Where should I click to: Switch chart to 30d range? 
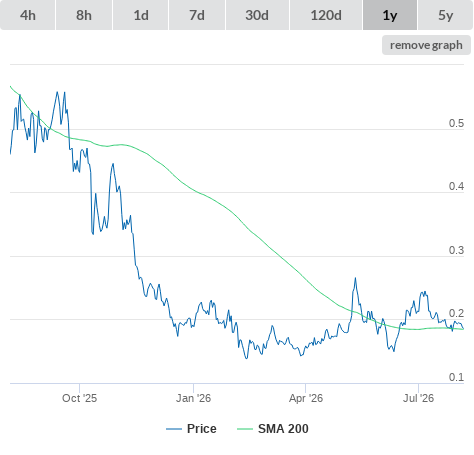point(257,15)
